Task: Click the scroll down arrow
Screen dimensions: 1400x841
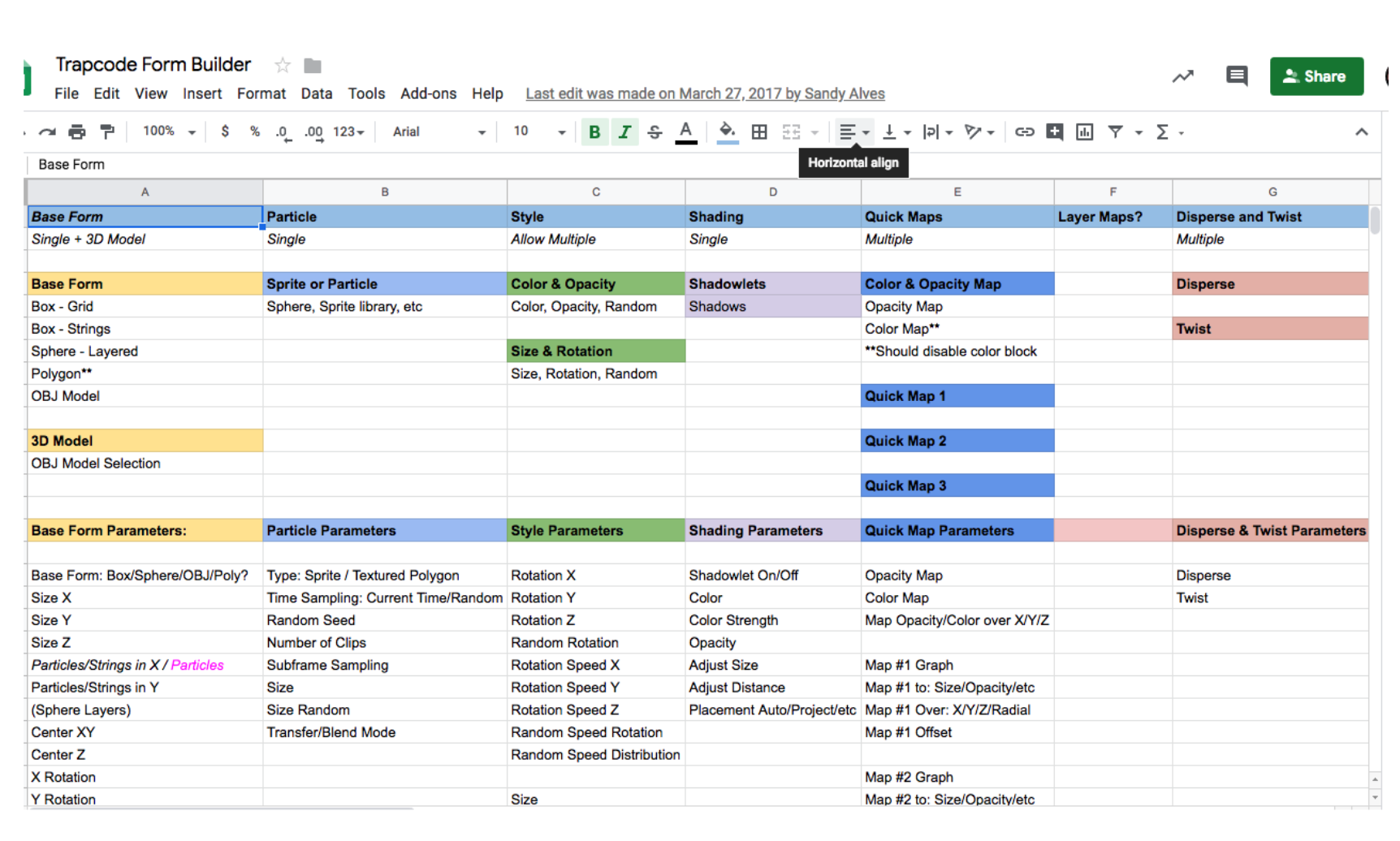Action: [1375, 798]
